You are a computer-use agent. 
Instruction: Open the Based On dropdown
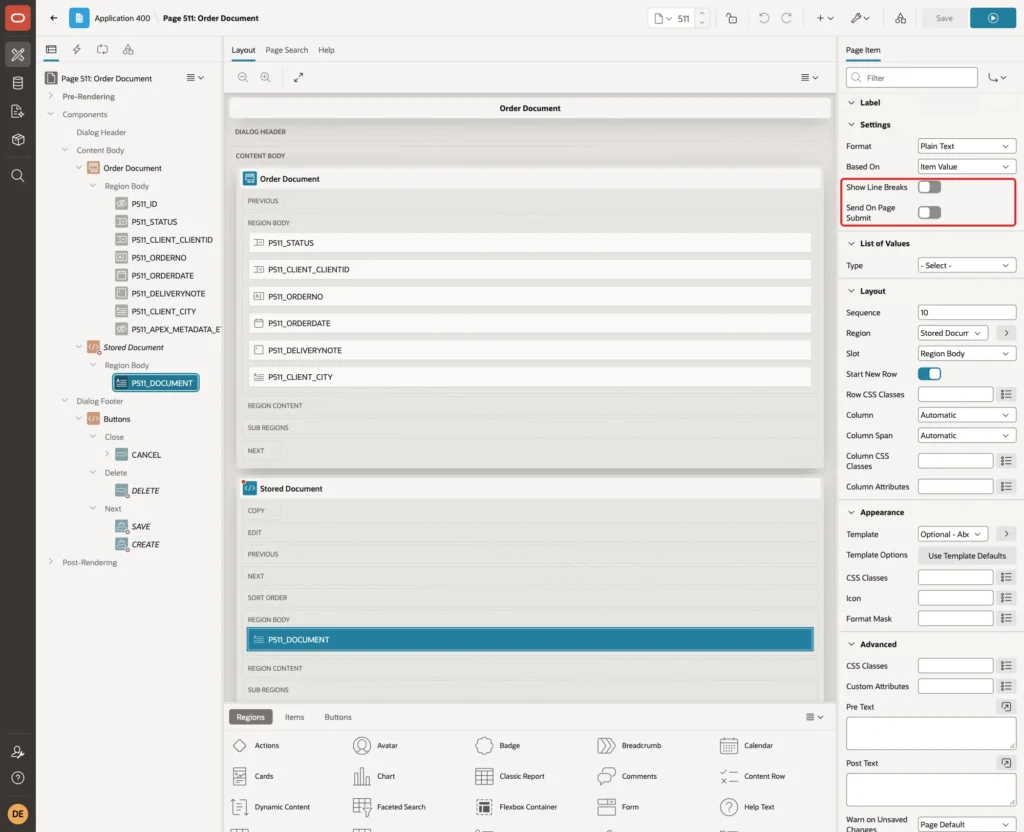(x=967, y=167)
